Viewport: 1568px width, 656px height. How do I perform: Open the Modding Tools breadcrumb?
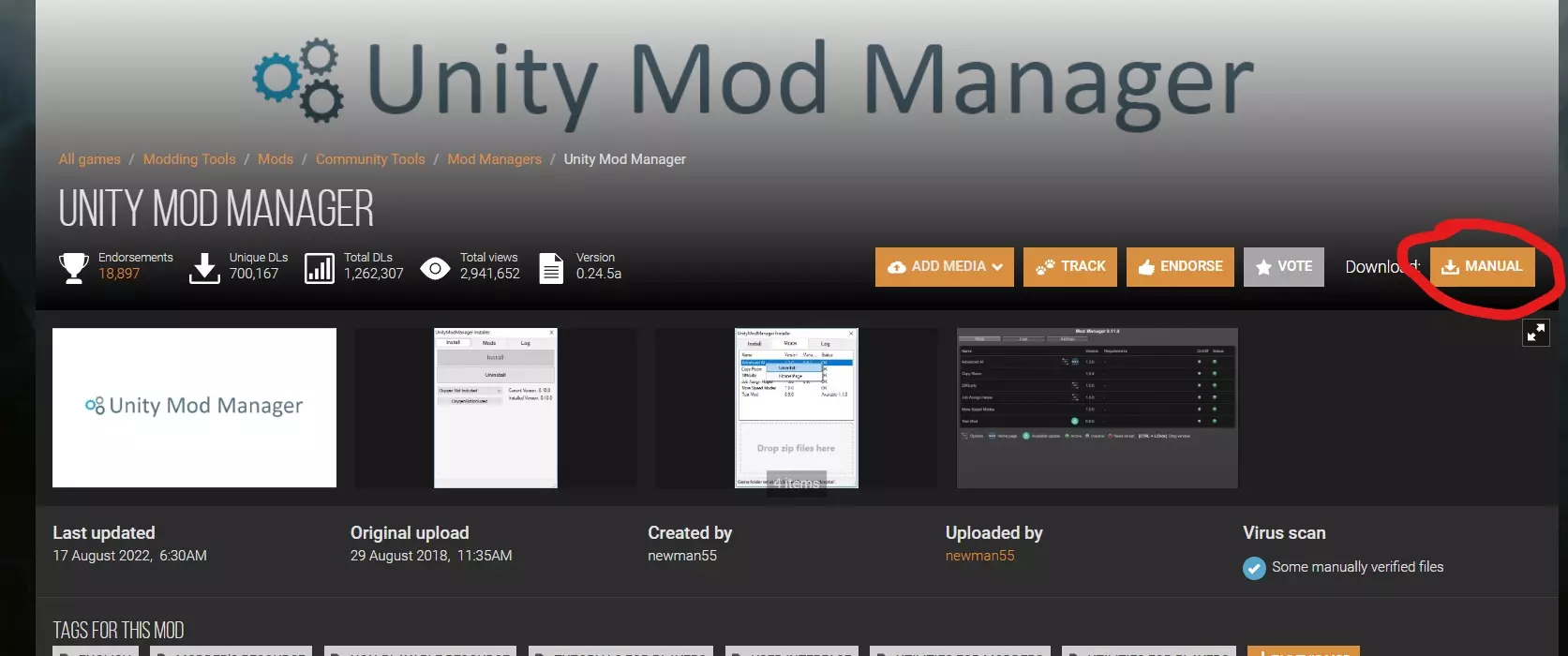[189, 159]
